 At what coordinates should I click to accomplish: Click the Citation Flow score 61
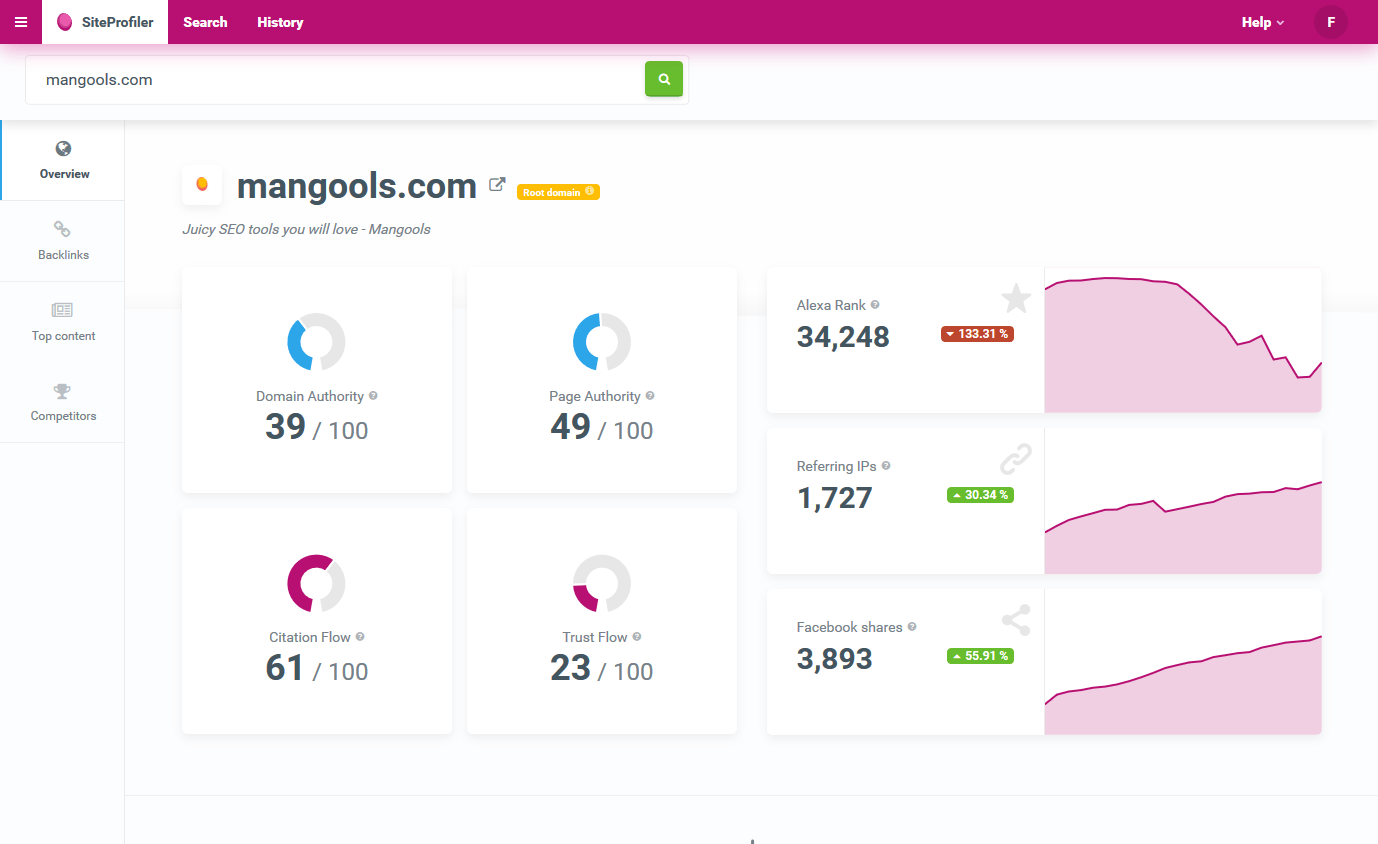[x=285, y=668]
